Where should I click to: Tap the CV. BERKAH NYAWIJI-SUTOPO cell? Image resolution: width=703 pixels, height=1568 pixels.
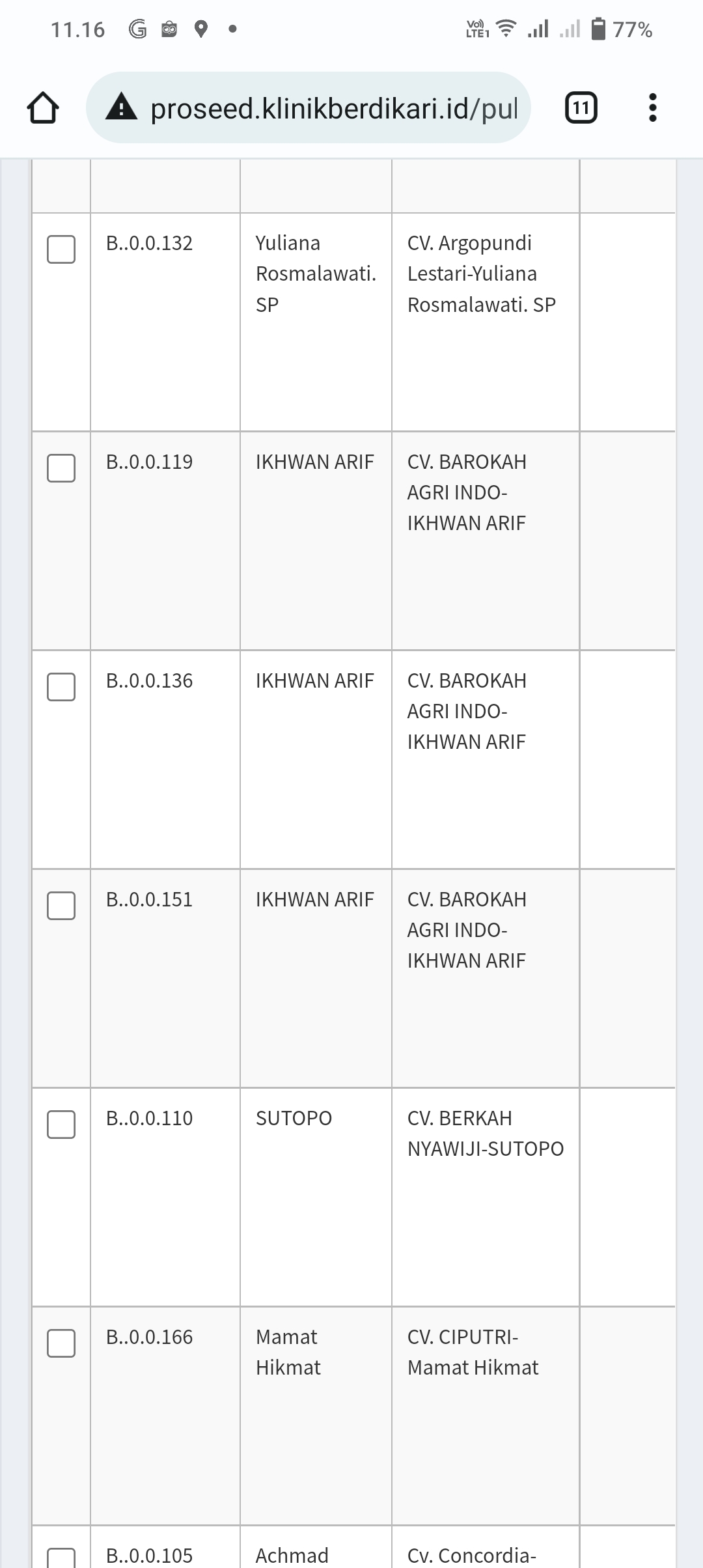tap(485, 1133)
